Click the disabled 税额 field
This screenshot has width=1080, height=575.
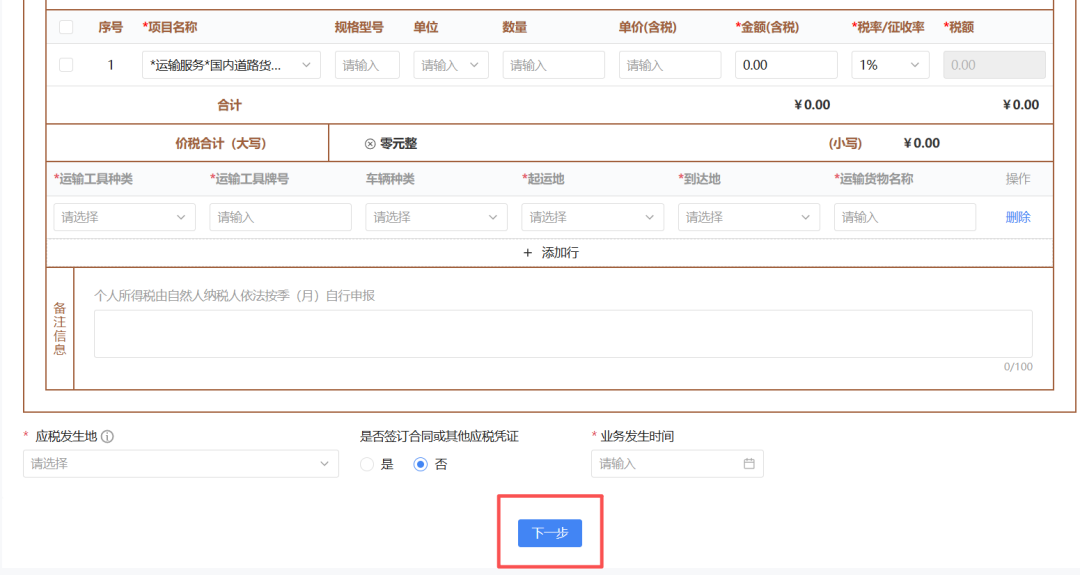tap(994, 65)
